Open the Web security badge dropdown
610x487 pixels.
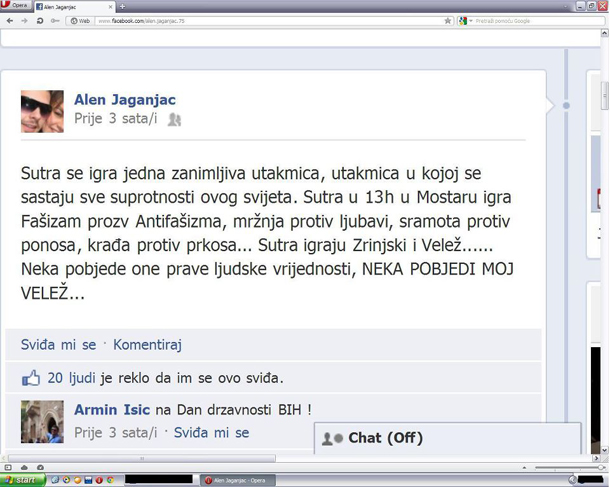pos(80,21)
